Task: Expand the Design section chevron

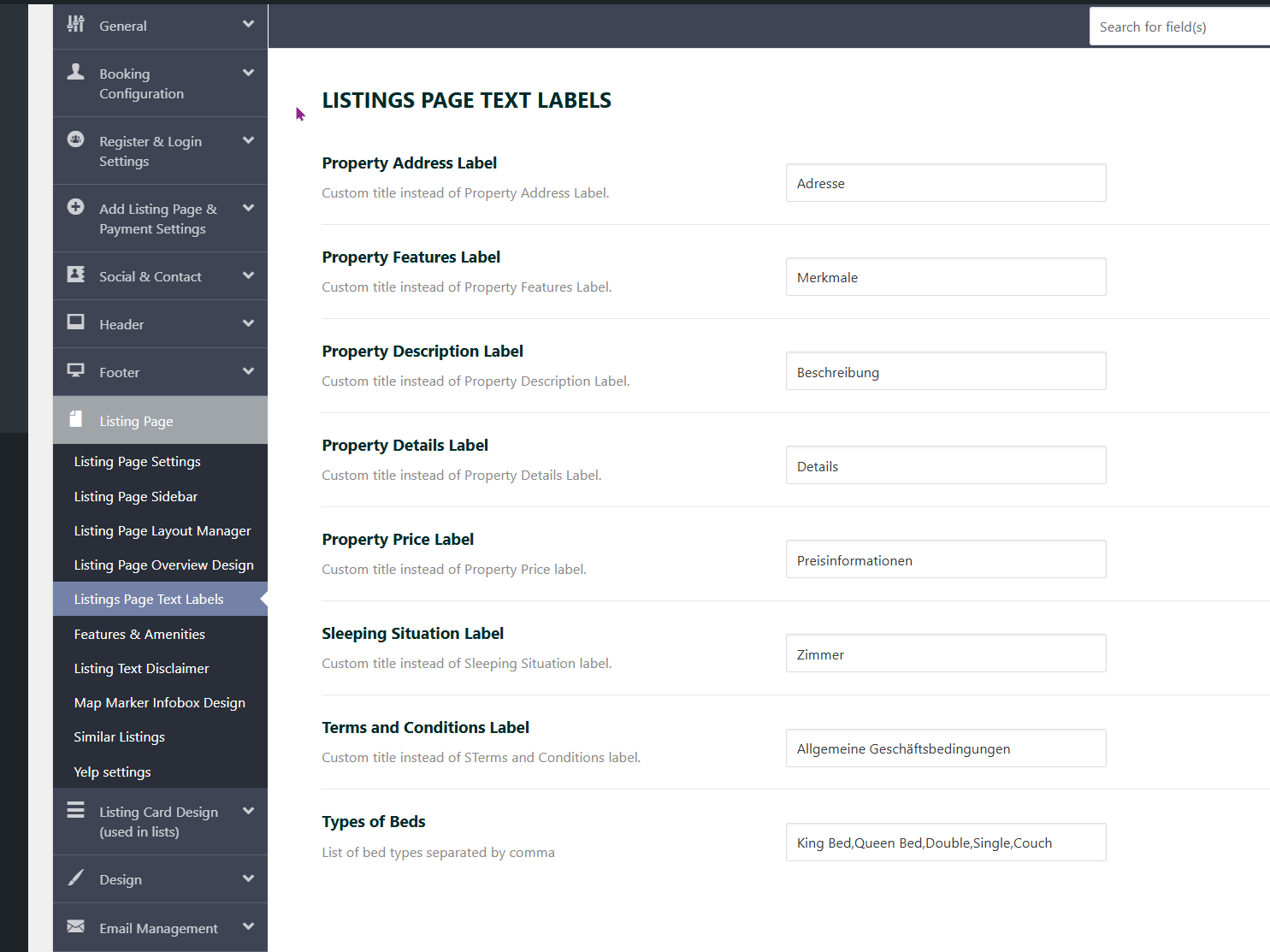Action: 249,878
